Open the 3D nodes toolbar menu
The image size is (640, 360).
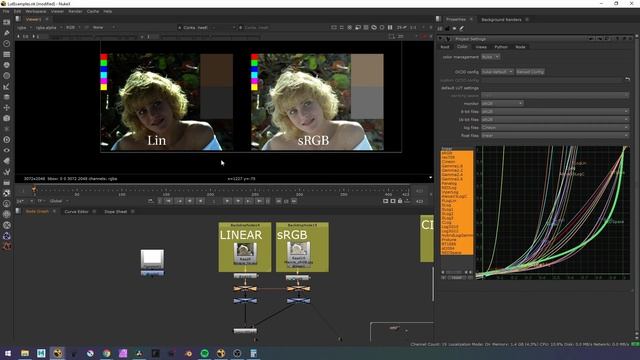coord(7,118)
